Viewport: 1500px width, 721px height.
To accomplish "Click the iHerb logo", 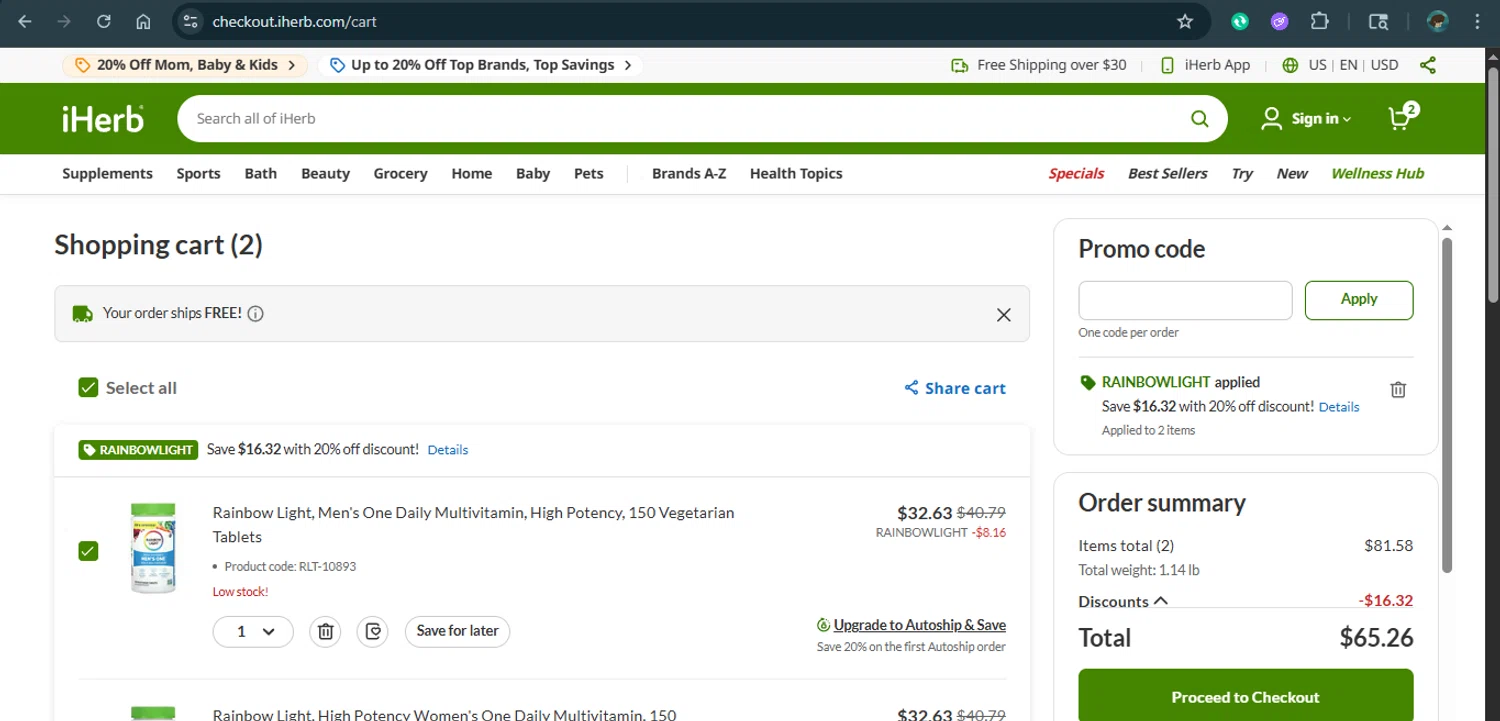I will click(x=103, y=118).
